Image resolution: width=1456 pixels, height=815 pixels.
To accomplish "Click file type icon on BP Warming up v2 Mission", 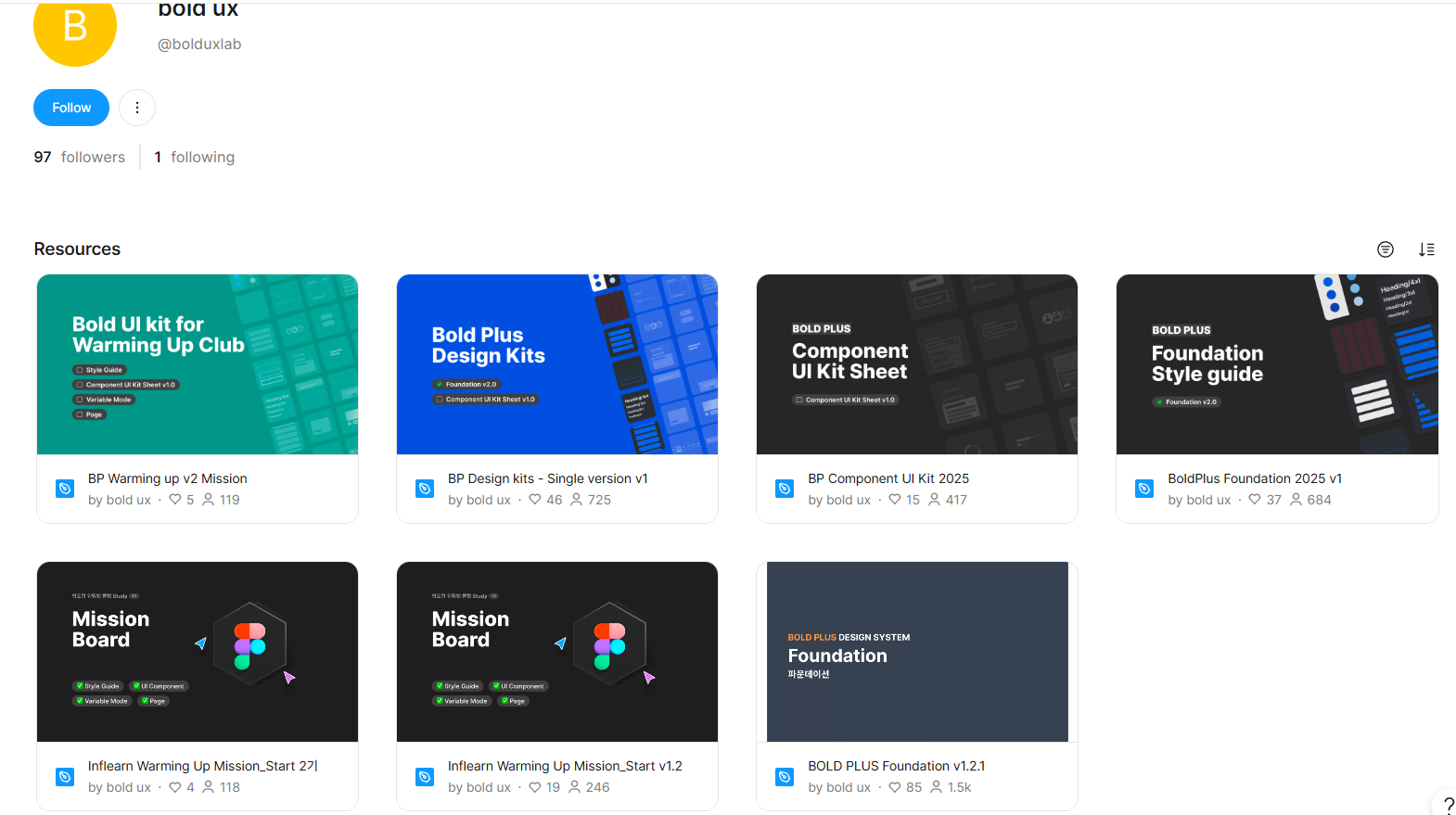I will 65,489.
